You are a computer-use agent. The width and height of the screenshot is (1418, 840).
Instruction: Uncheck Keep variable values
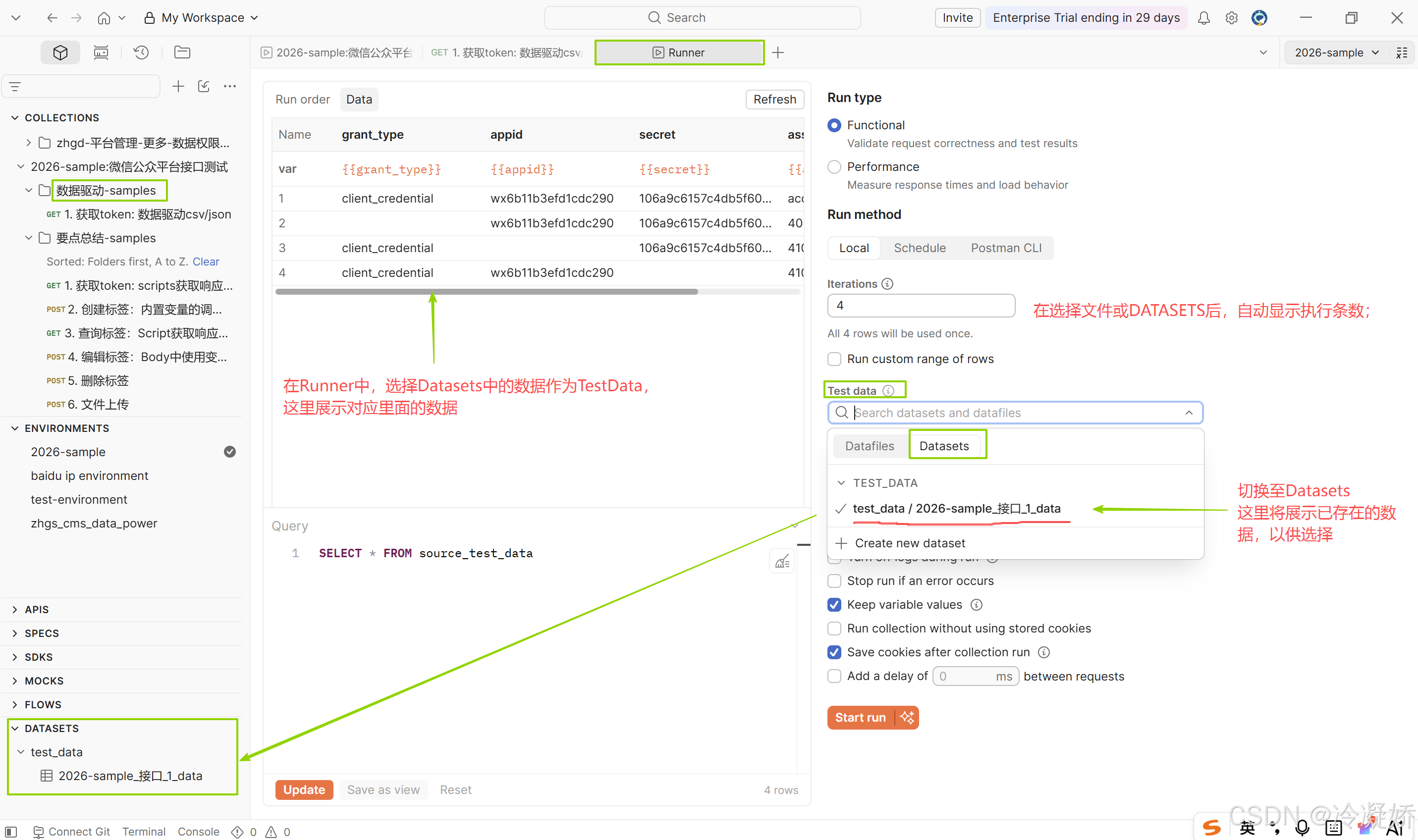834,605
